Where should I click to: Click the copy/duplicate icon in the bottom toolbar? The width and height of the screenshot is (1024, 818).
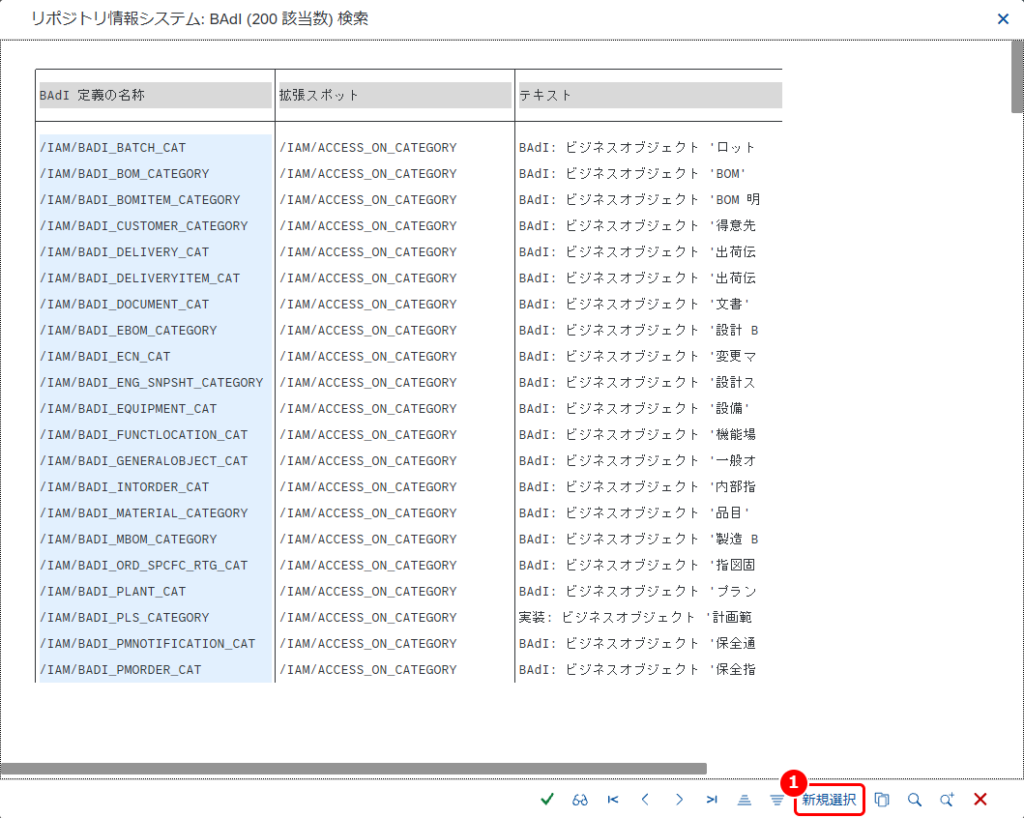[882, 799]
